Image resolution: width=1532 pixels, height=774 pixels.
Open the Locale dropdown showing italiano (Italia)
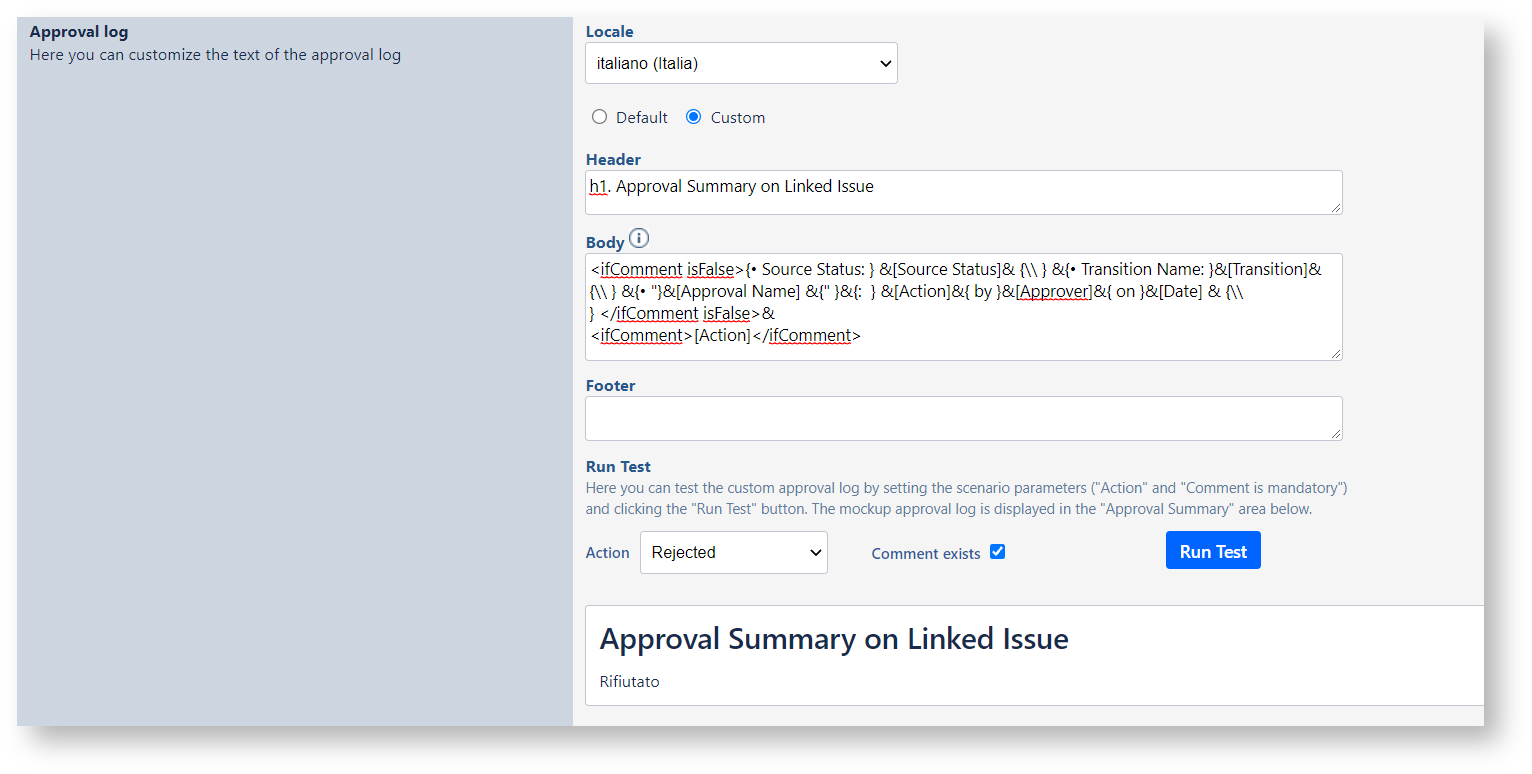741,63
